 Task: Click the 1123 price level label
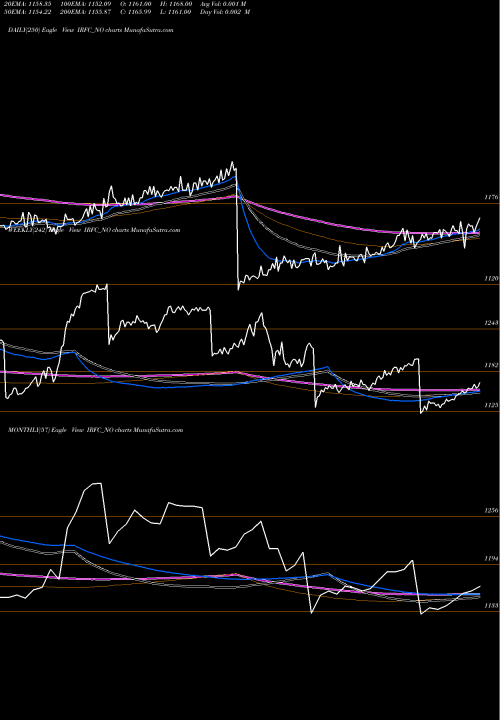coord(491,405)
